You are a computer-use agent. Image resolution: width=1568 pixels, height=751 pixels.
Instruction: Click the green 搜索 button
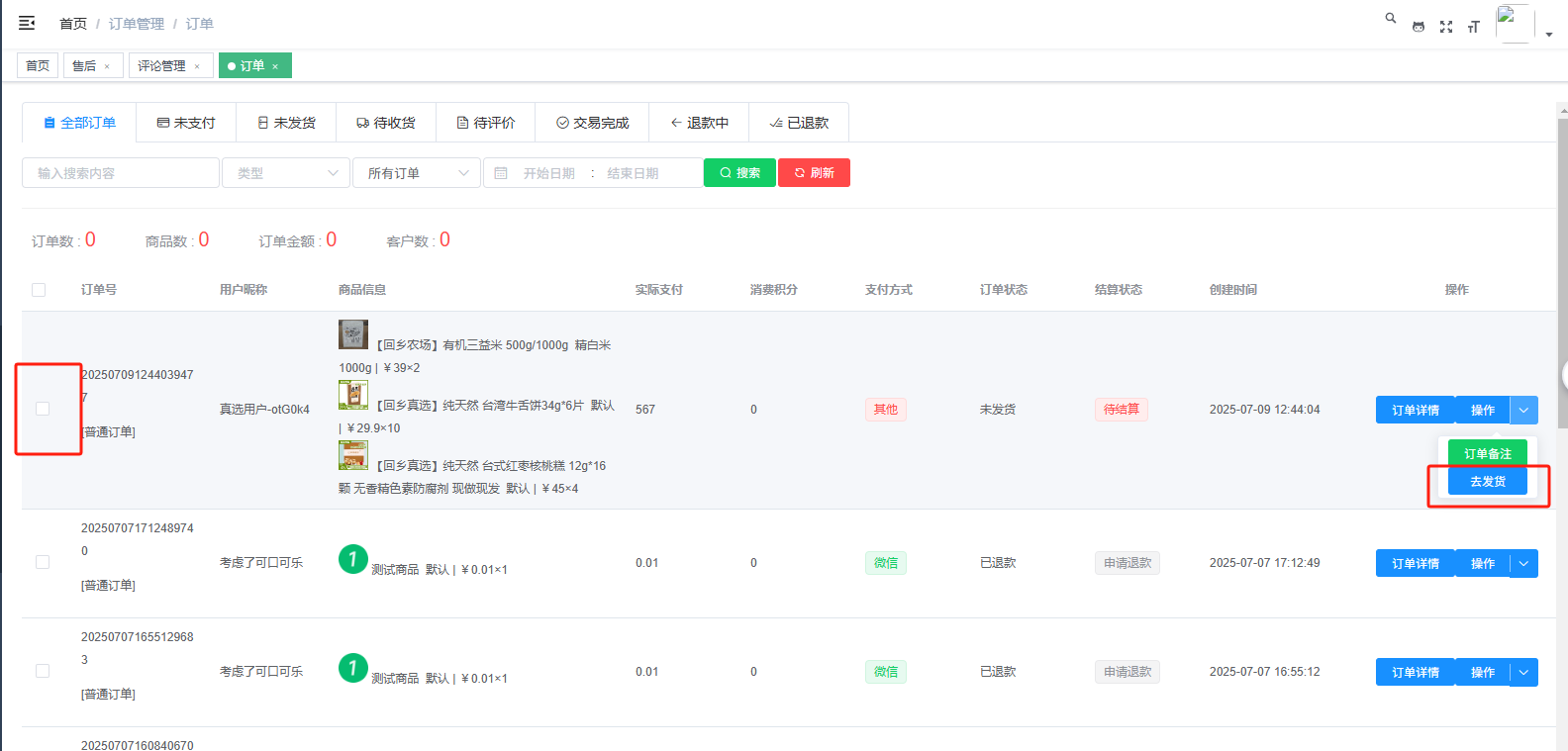click(x=739, y=173)
